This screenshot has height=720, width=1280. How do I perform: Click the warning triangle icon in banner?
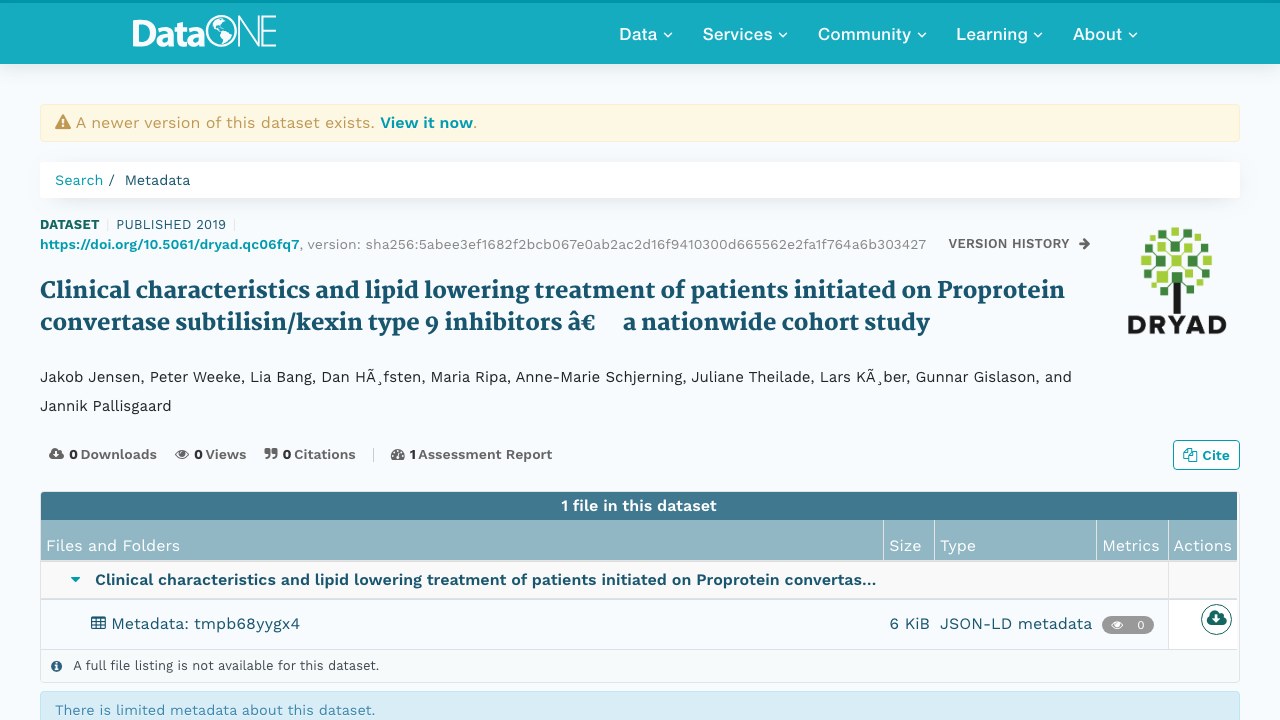click(63, 122)
